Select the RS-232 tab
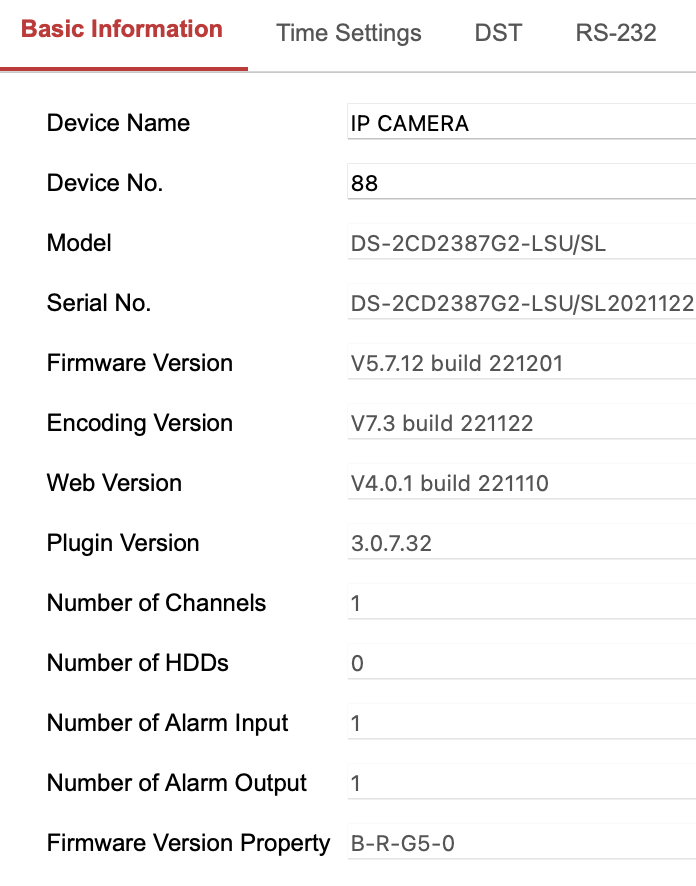This screenshot has height=886, width=696. [616, 33]
